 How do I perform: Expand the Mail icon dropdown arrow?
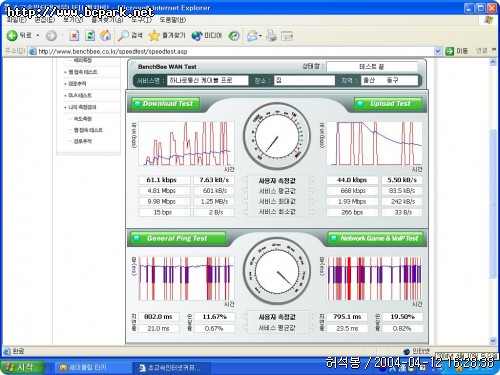(260, 36)
